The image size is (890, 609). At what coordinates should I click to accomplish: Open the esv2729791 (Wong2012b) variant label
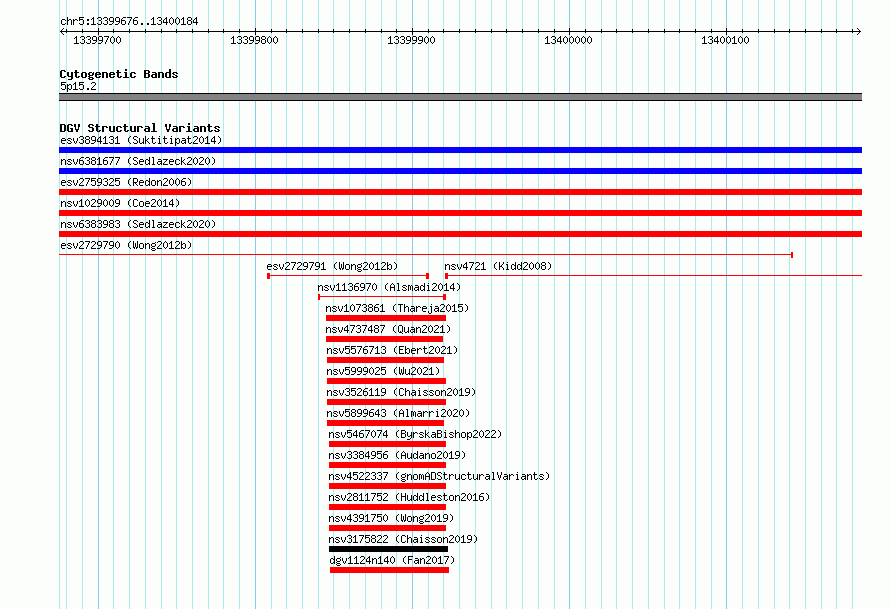coord(332,266)
